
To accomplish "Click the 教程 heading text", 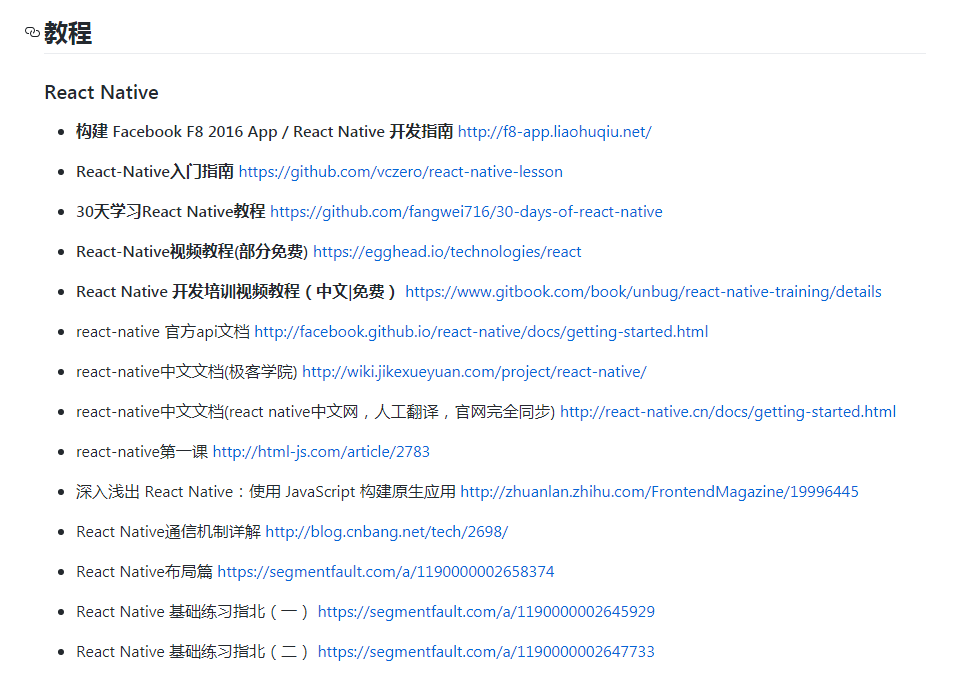I will point(68,33).
